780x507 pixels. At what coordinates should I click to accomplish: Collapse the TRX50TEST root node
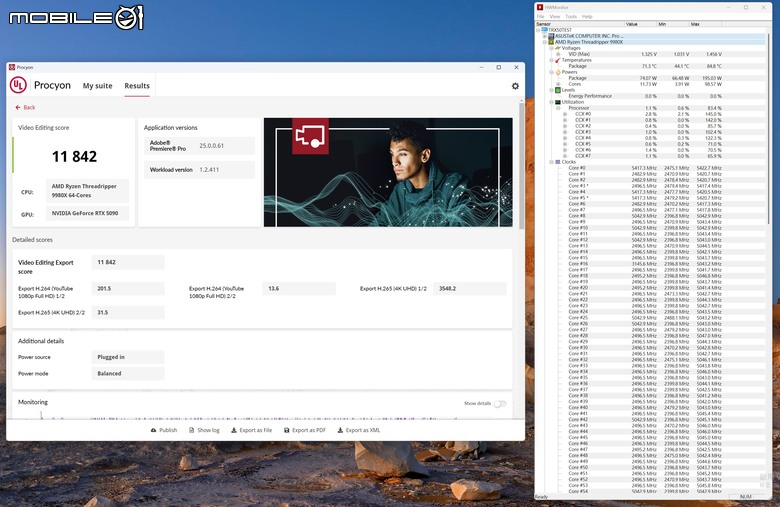[538, 30]
